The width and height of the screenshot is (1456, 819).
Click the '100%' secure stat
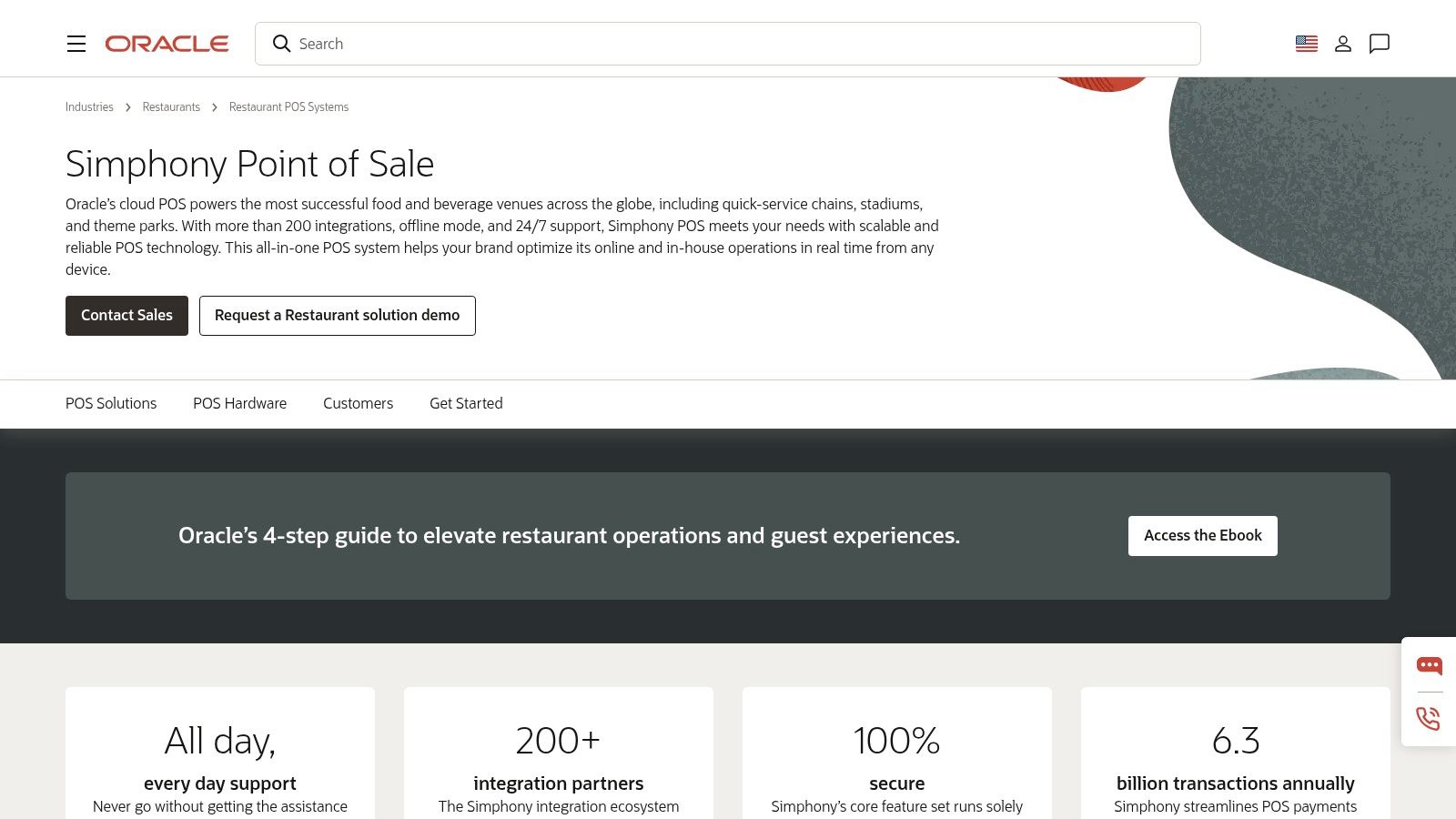pyautogui.click(x=897, y=741)
